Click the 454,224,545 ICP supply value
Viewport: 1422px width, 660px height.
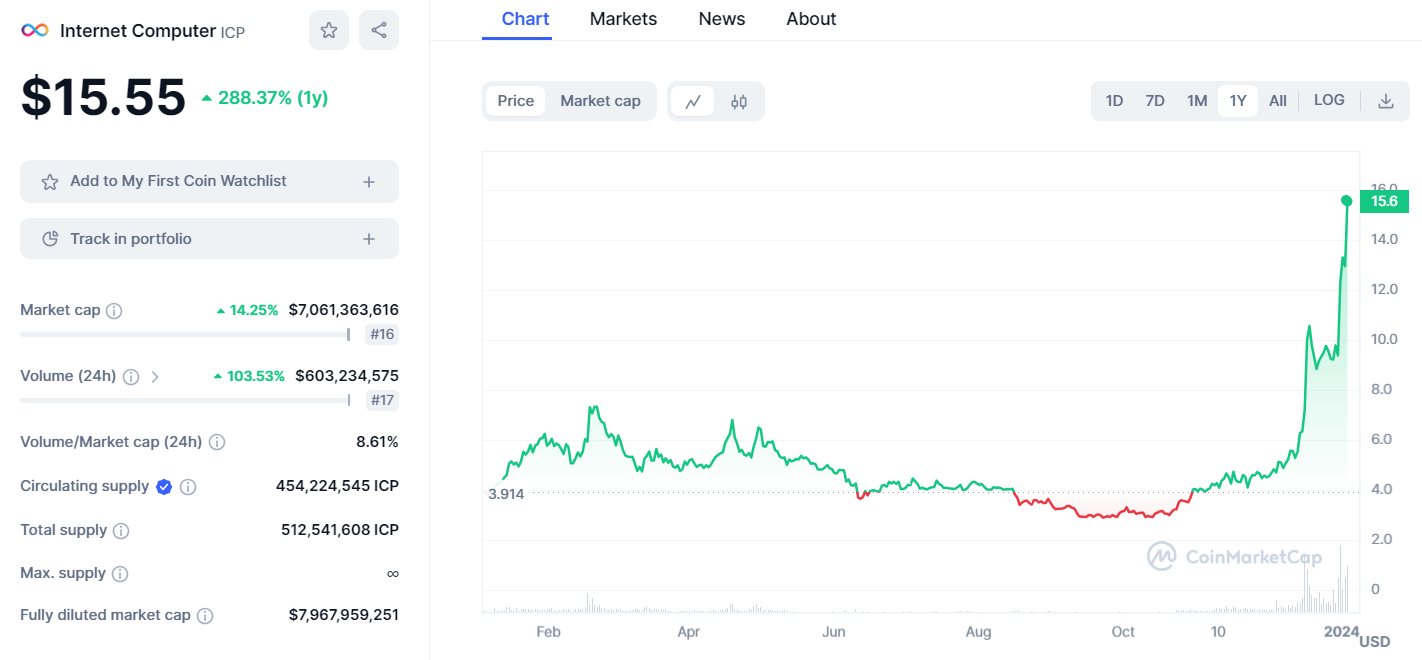tap(337, 486)
